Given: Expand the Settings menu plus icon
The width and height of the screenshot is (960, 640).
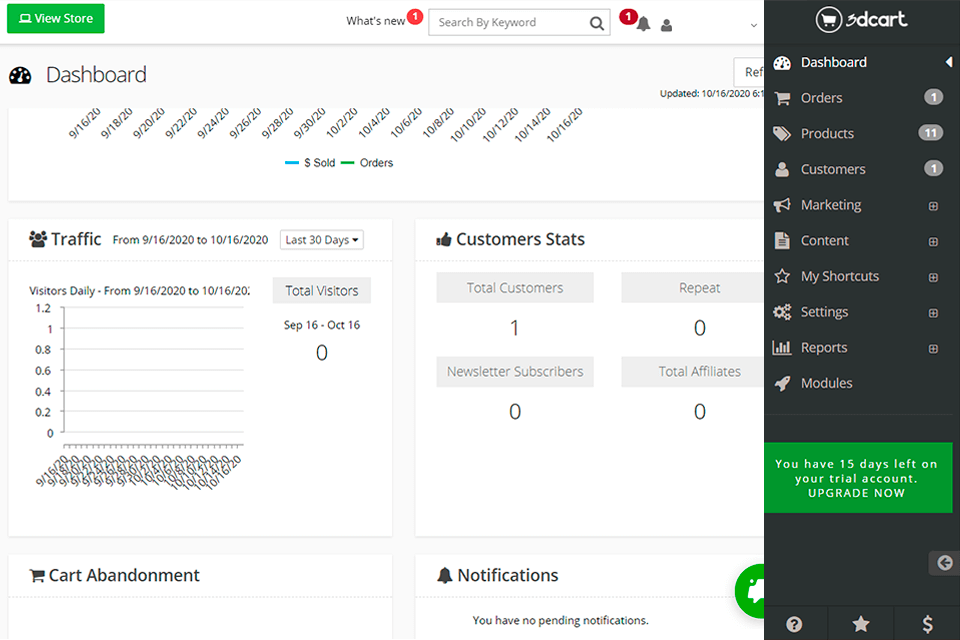Looking at the screenshot, I should pos(933,313).
